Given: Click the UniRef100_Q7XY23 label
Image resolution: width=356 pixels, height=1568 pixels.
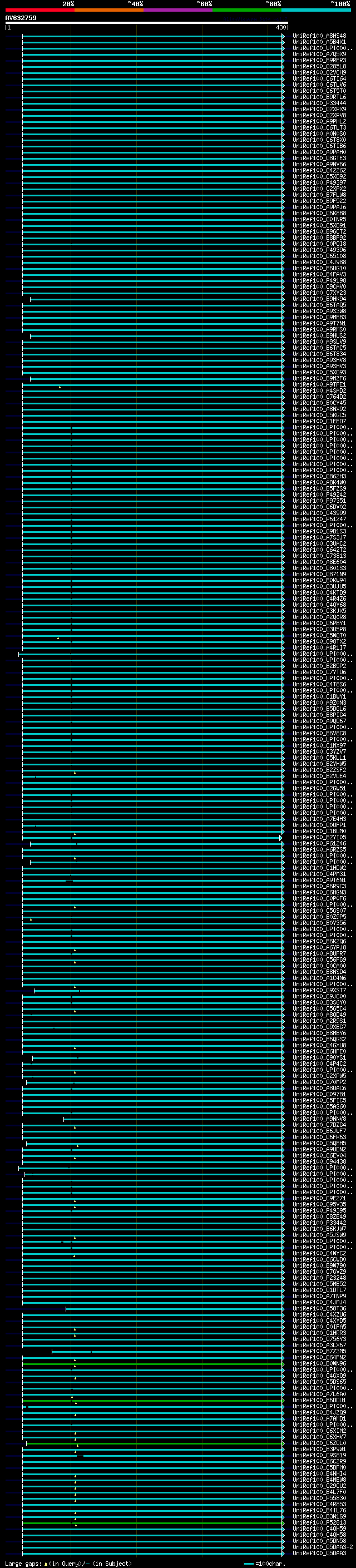Looking at the screenshot, I should pyautogui.click(x=319, y=293).
